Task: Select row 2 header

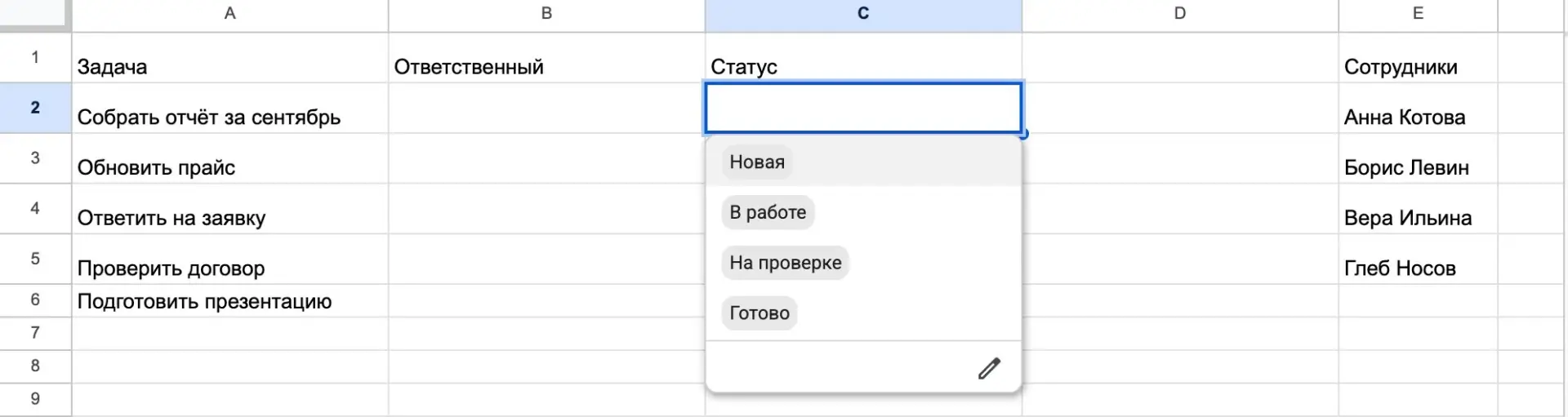Action: (35, 108)
